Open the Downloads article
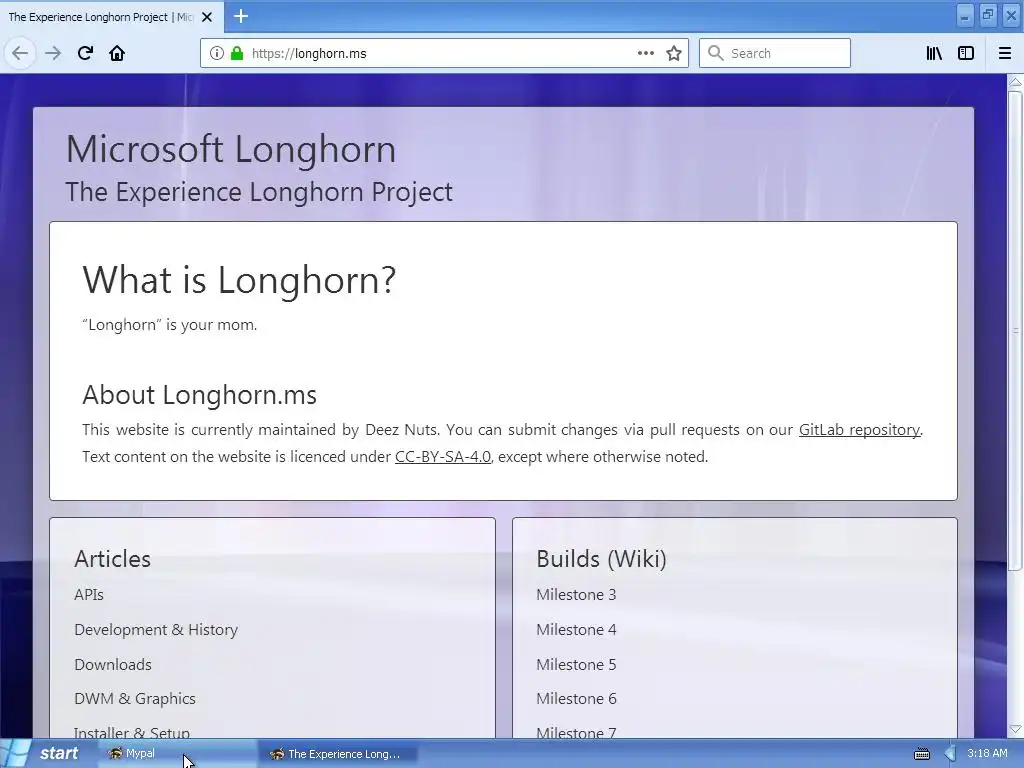Viewport: 1024px width, 768px height. click(113, 664)
